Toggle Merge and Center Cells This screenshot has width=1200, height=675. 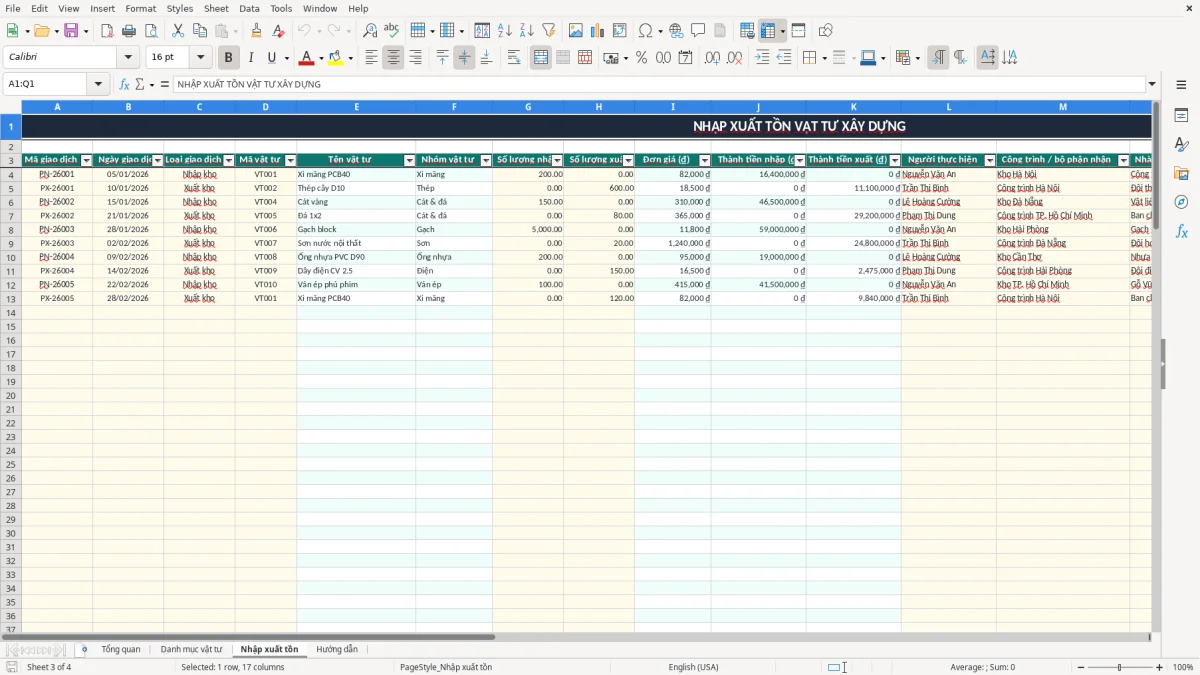(x=541, y=58)
